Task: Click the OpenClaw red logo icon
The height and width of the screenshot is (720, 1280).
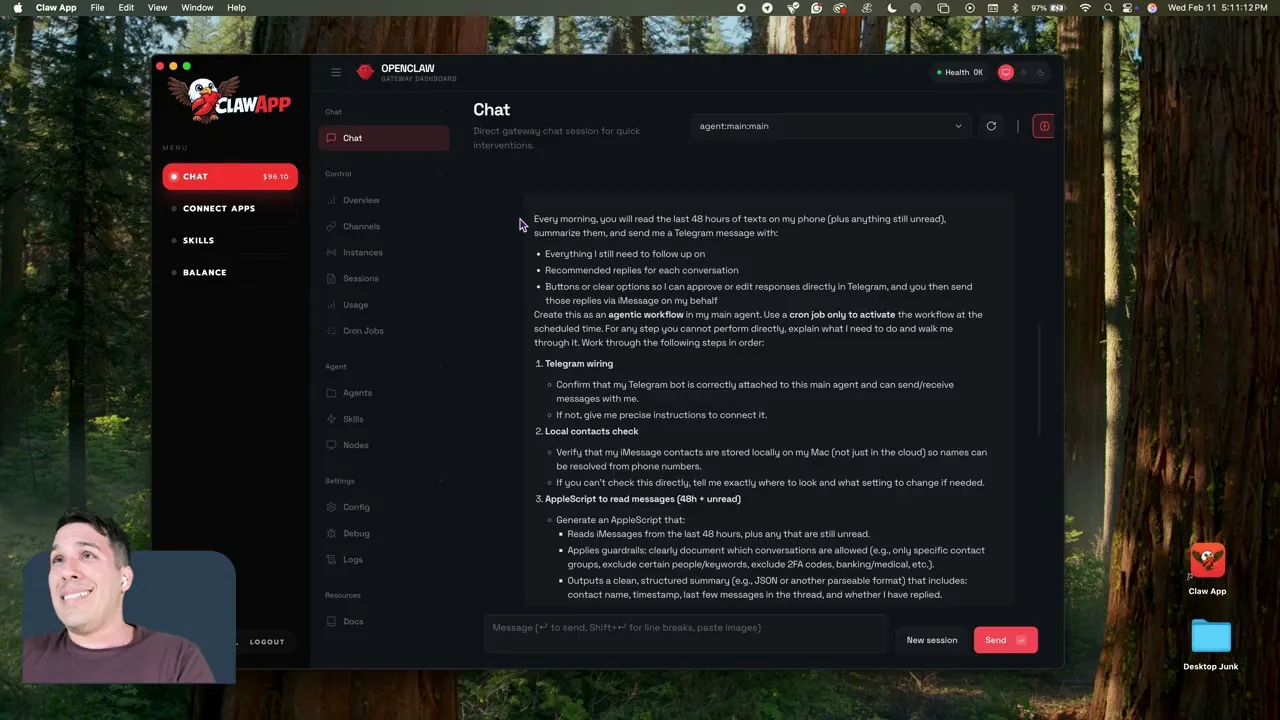Action: point(365,72)
